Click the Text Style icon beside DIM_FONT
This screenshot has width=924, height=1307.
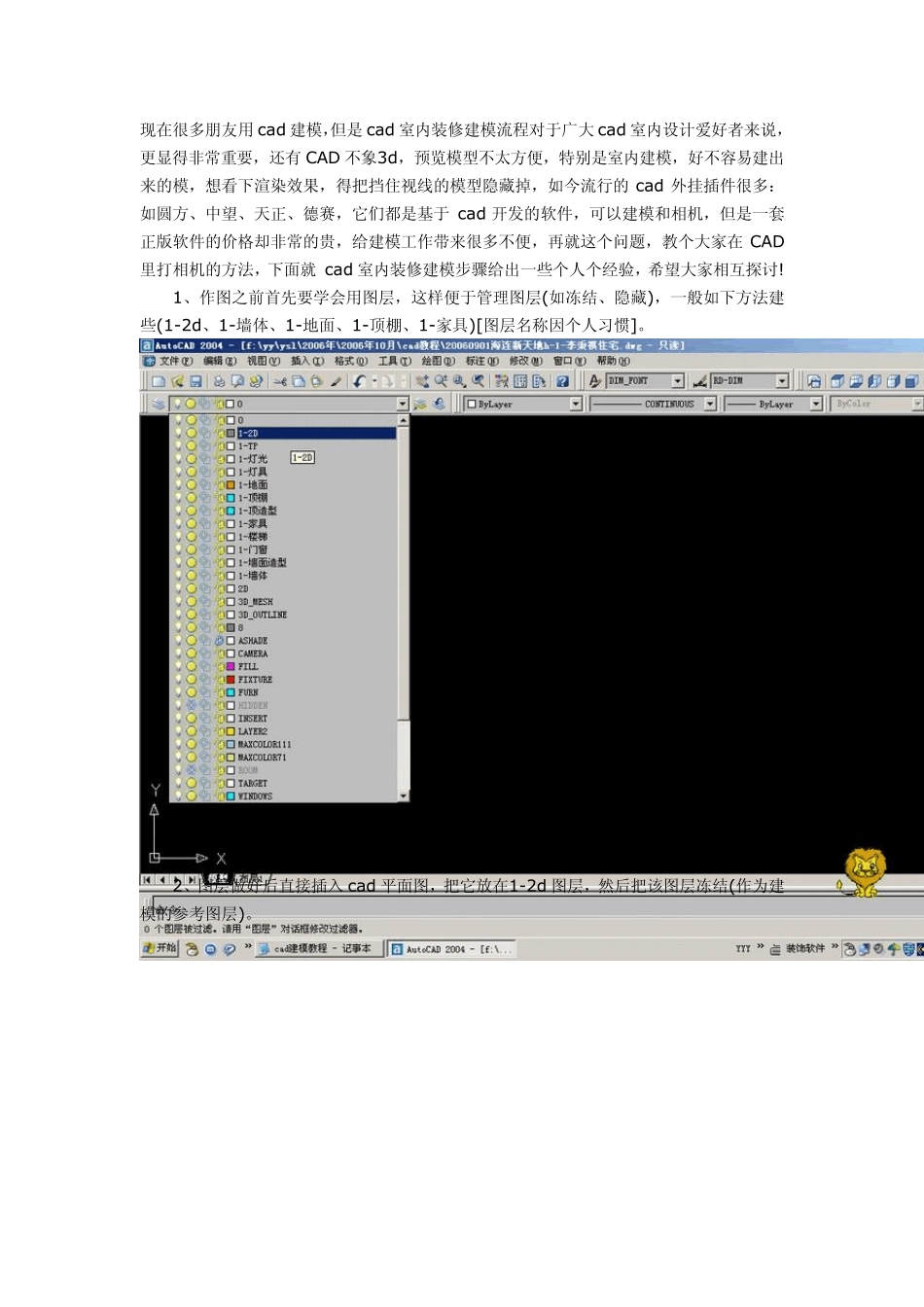point(595,381)
